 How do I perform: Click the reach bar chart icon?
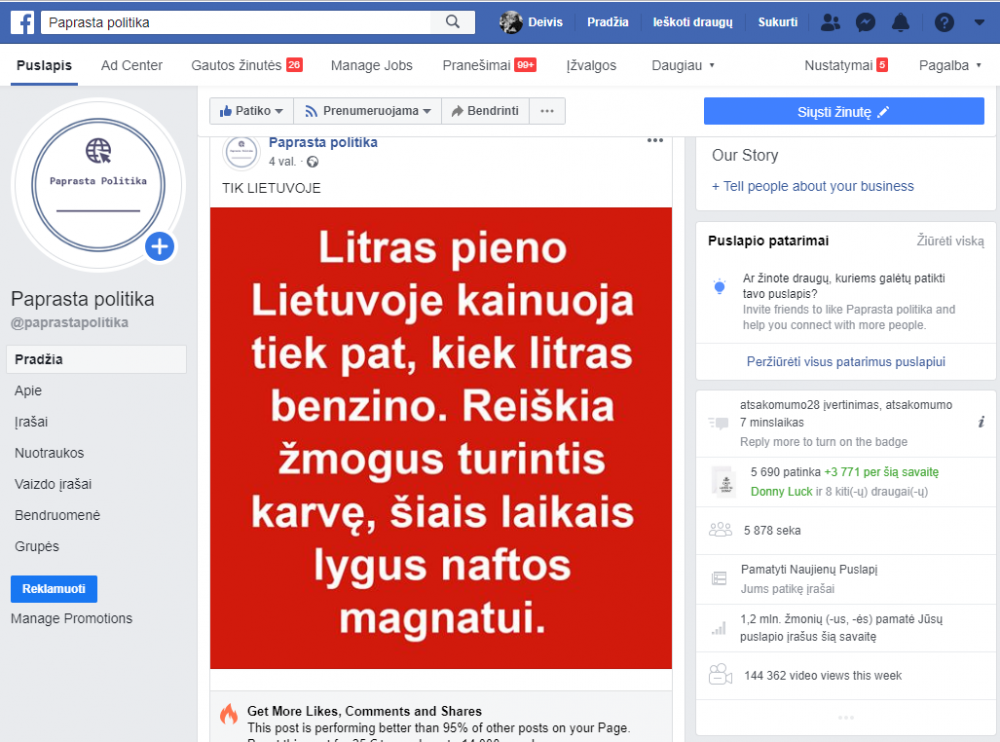click(x=719, y=628)
